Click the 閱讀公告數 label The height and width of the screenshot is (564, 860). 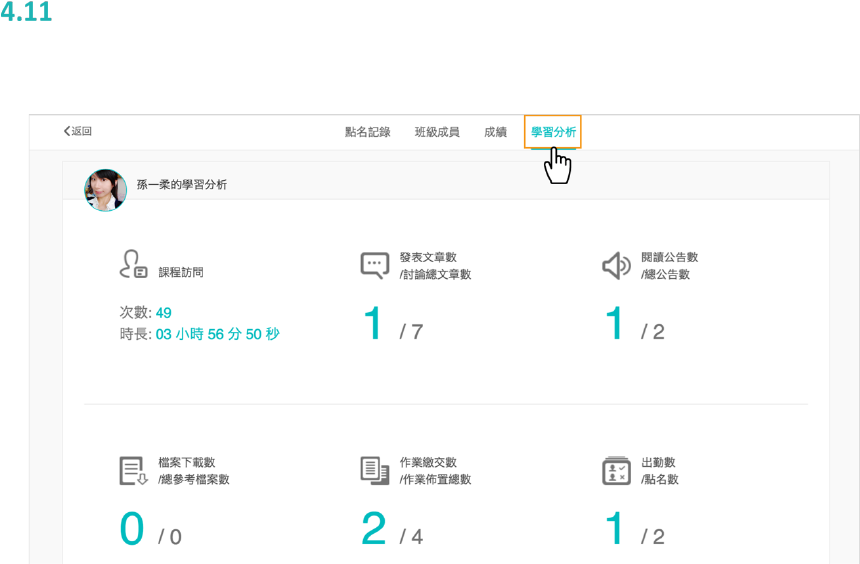(669, 257)
